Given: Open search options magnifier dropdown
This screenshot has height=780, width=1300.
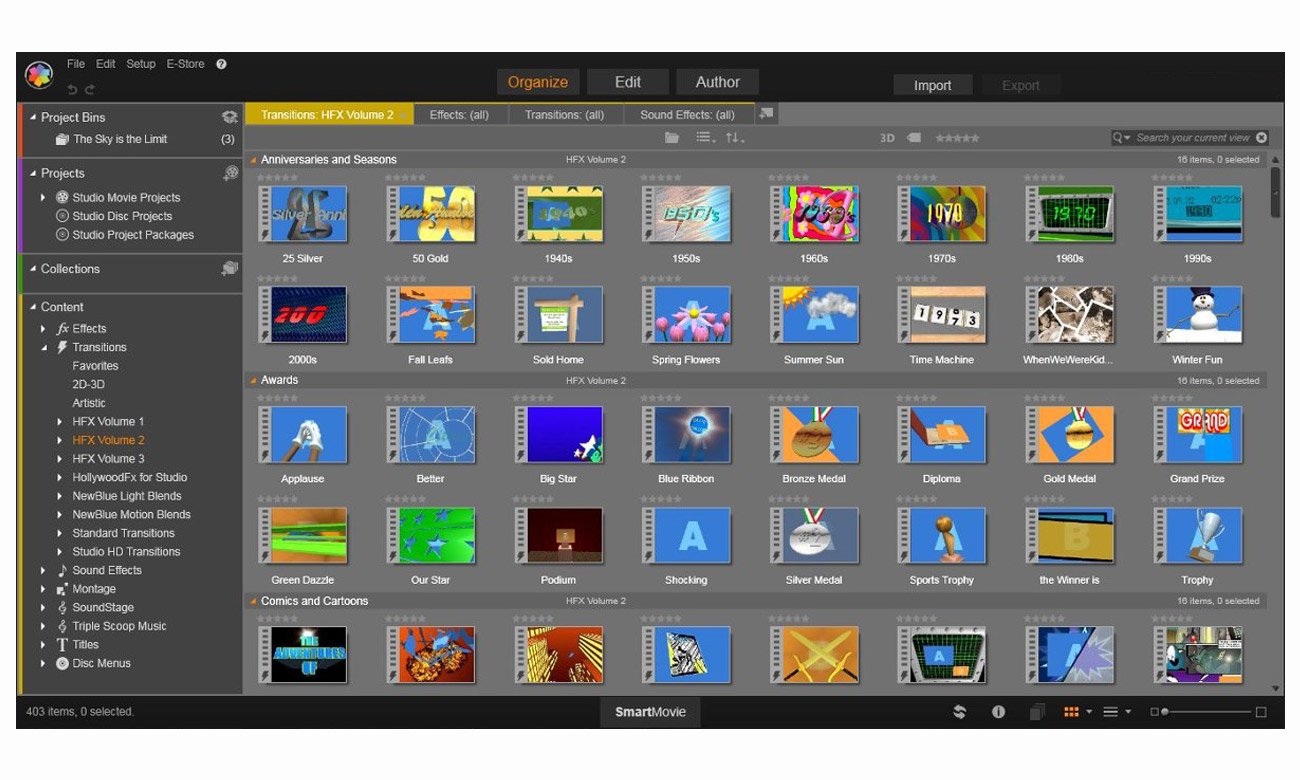Looking at the screenshot, I should coord(1122,138).
